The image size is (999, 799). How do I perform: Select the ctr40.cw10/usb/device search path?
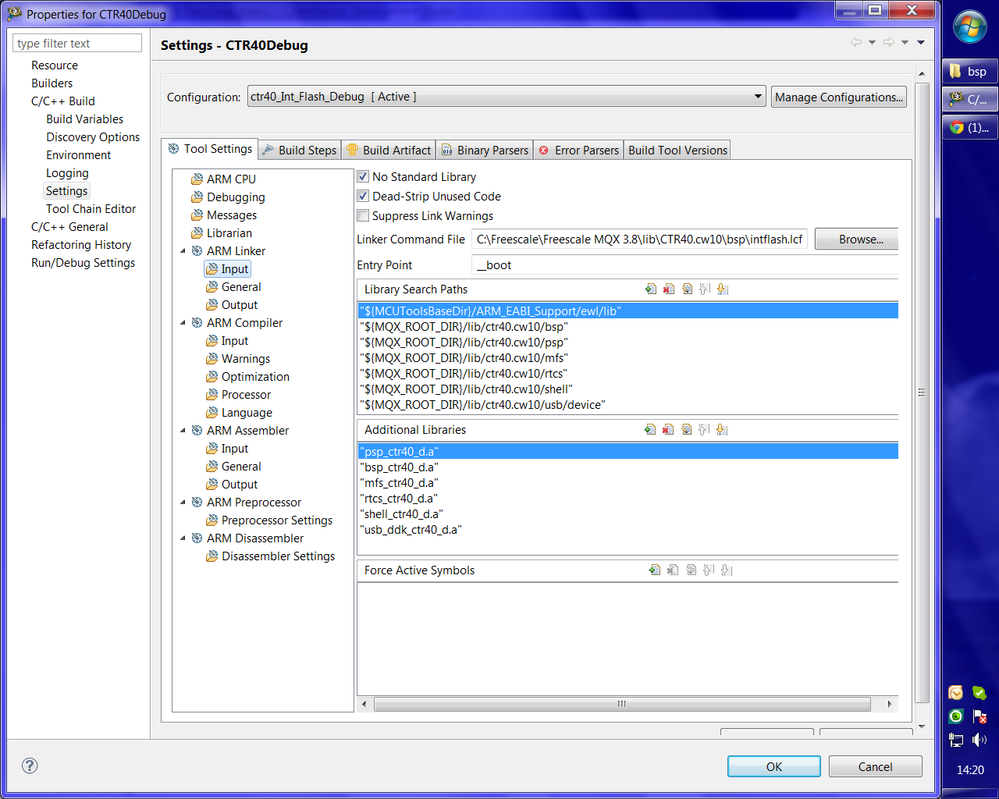pyautogui.click(x=482, y=405)
